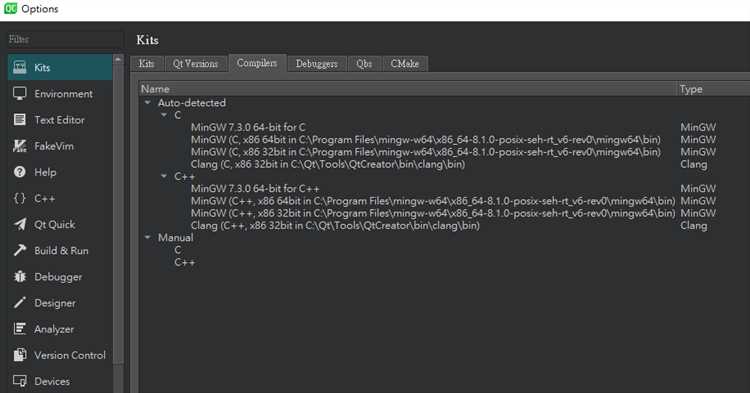
Task: Click the Analyzer label in sidebar
Action: click(54, 329)
